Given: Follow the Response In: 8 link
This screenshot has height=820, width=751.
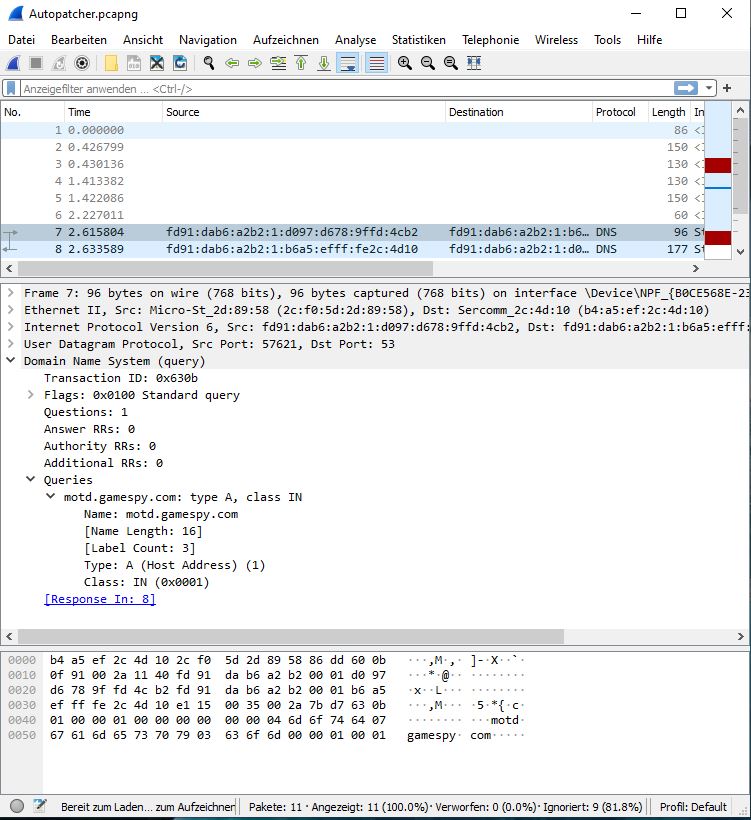Looking at the screenshot, I should [100, 599].
